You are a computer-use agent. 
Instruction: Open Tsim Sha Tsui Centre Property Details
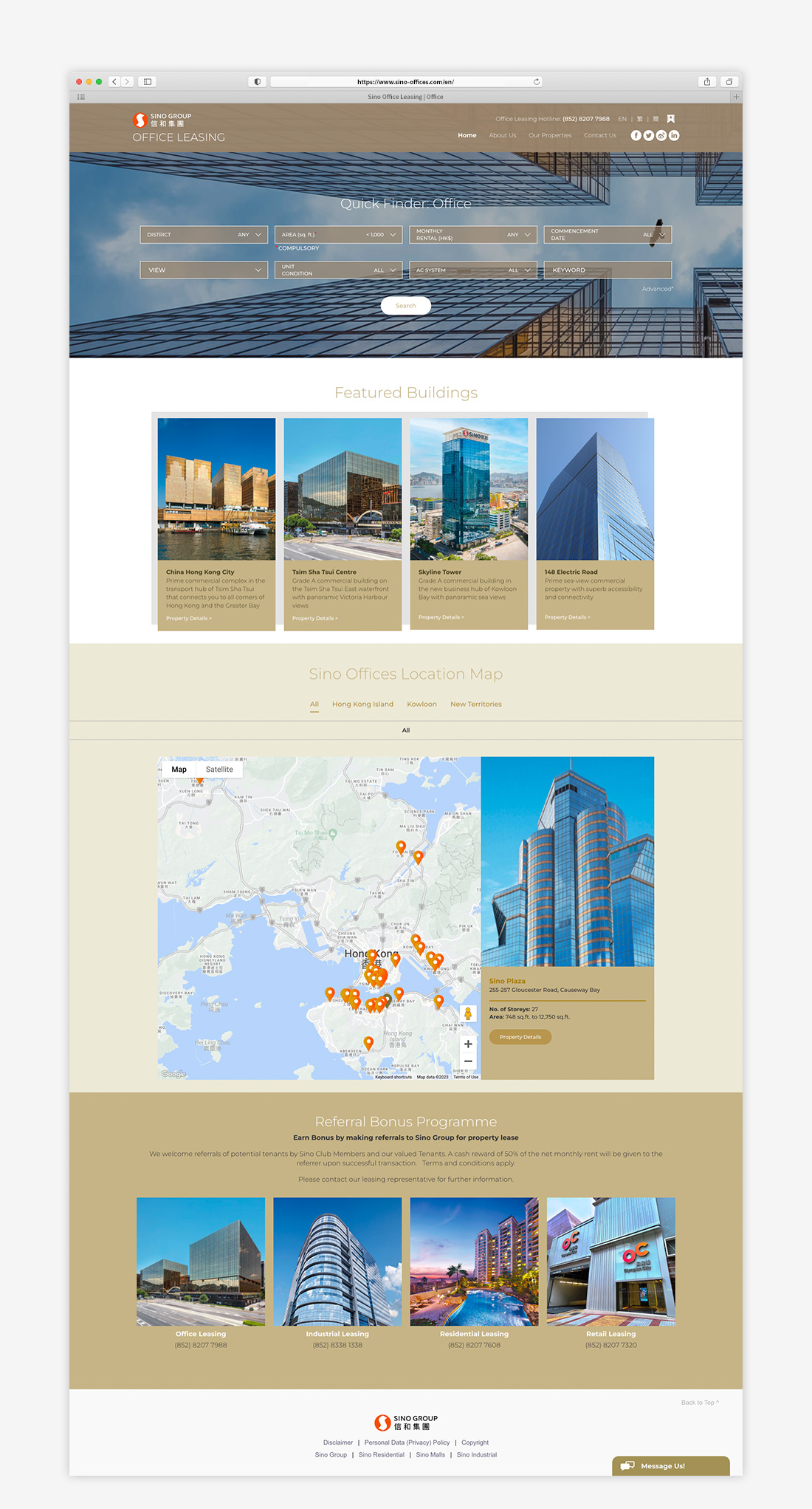pos(315,618)
